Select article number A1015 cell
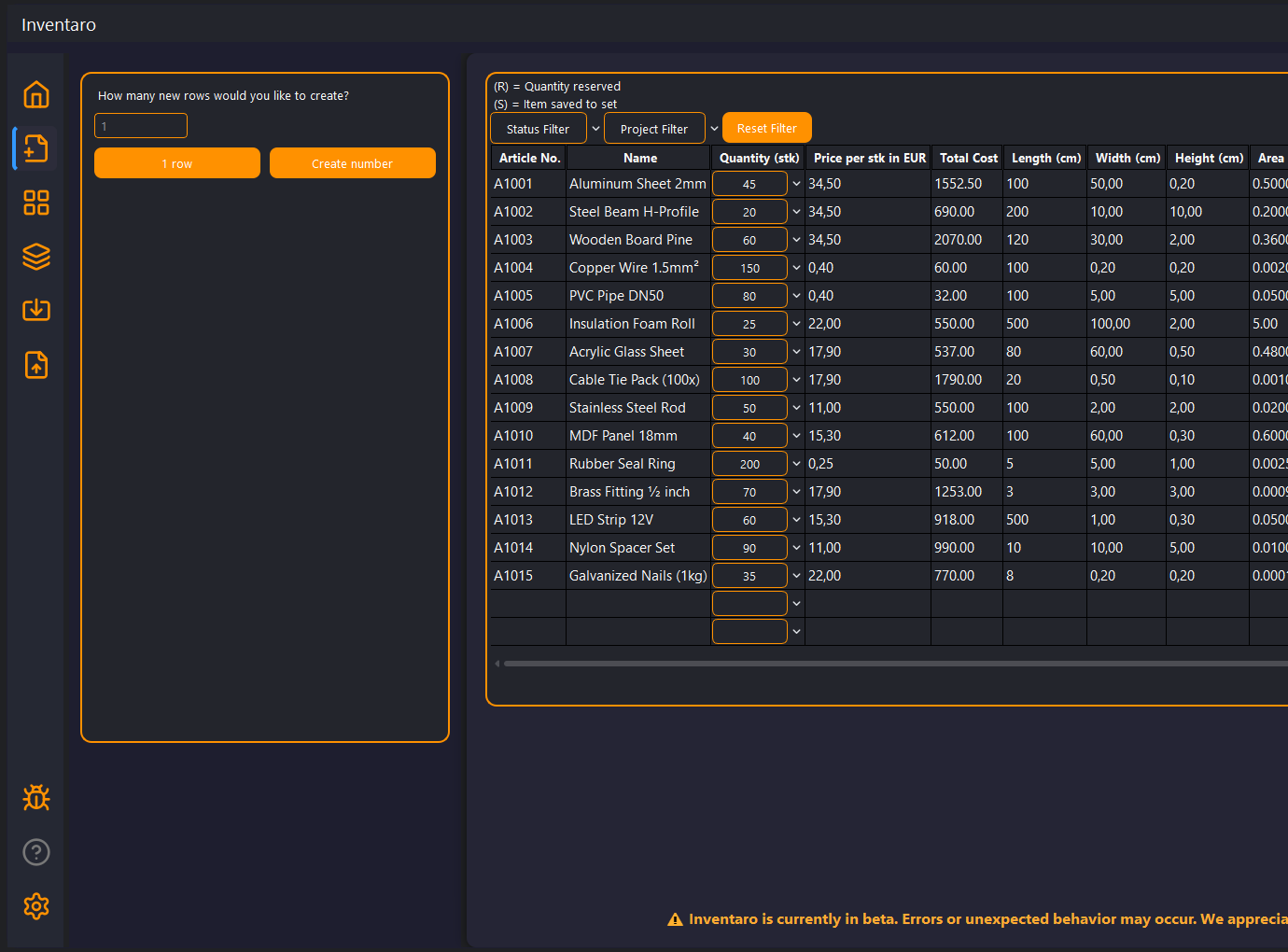 point(528,576)
